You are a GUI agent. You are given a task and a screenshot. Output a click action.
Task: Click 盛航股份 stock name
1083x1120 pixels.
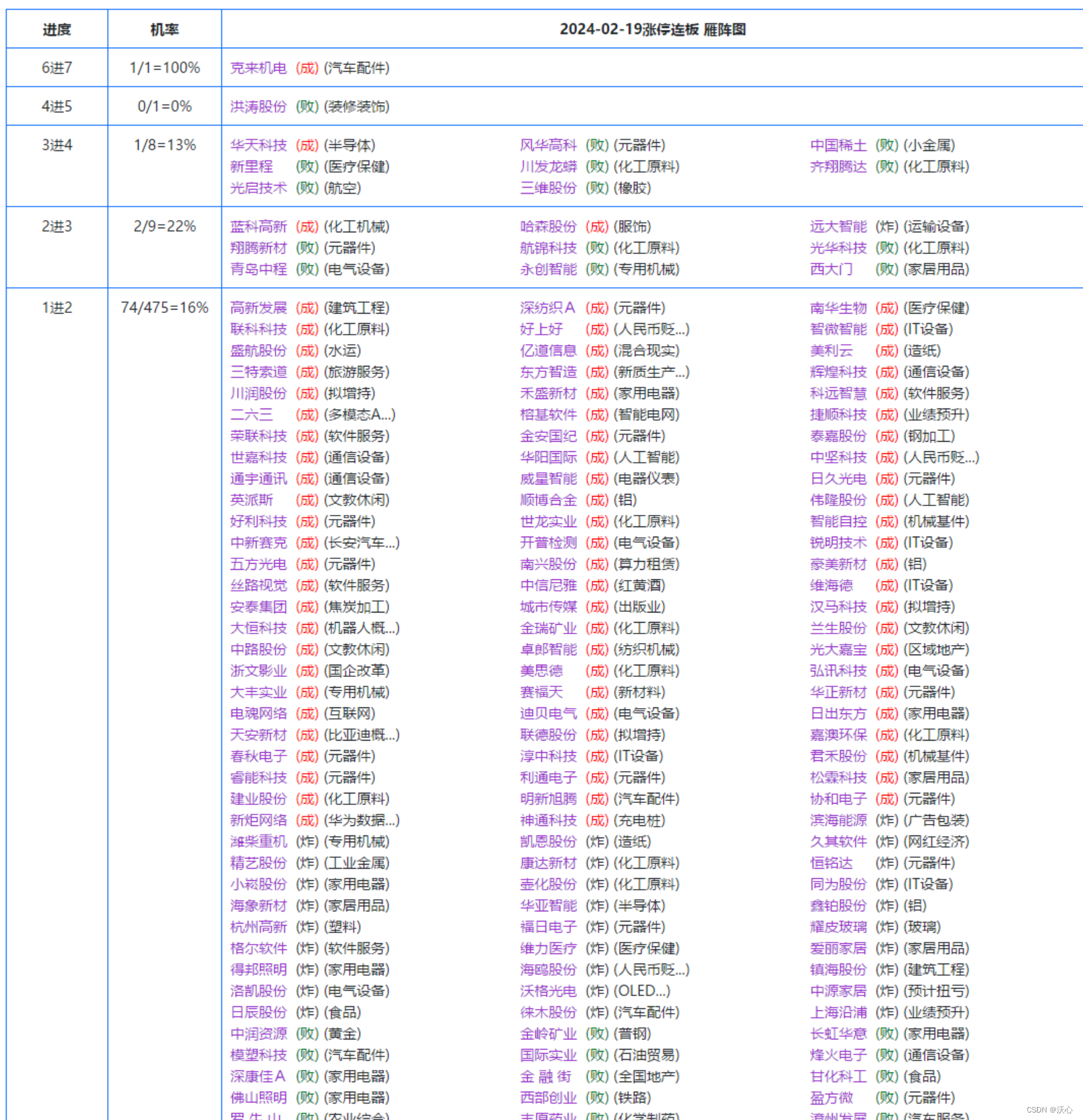tap(258, 350)
